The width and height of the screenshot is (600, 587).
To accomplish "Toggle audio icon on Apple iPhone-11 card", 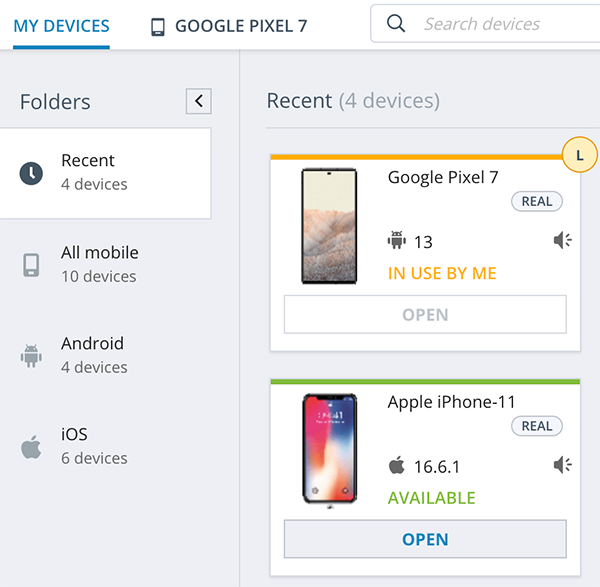I will [562, 465].
